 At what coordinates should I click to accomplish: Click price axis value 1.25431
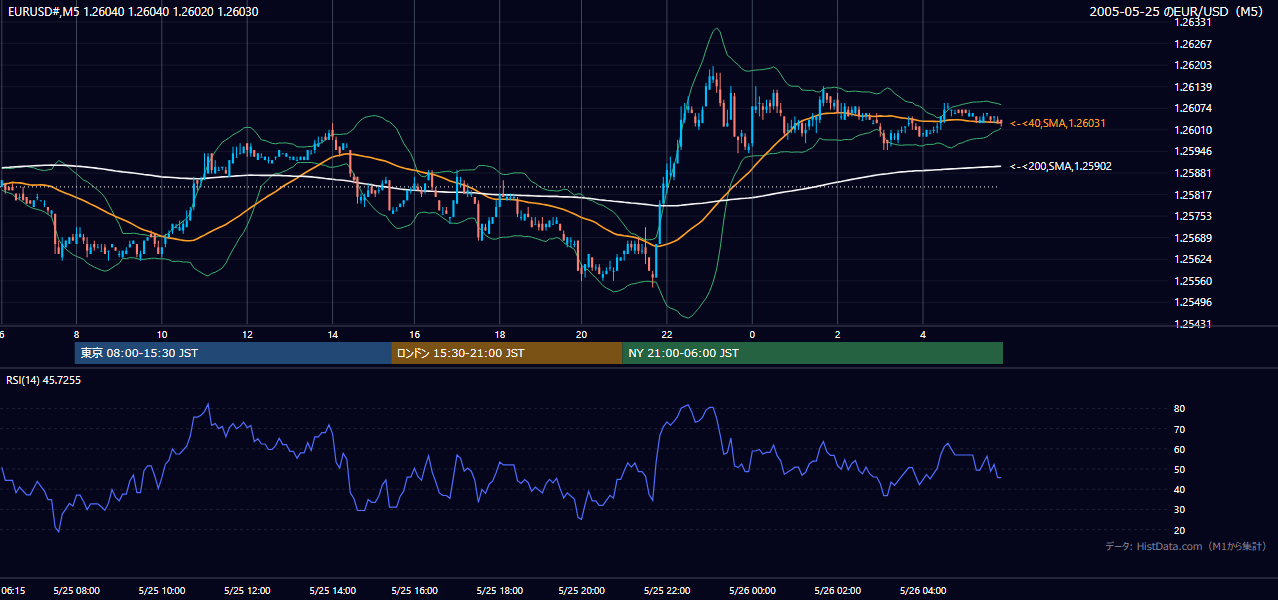(x=1192, y=324)
